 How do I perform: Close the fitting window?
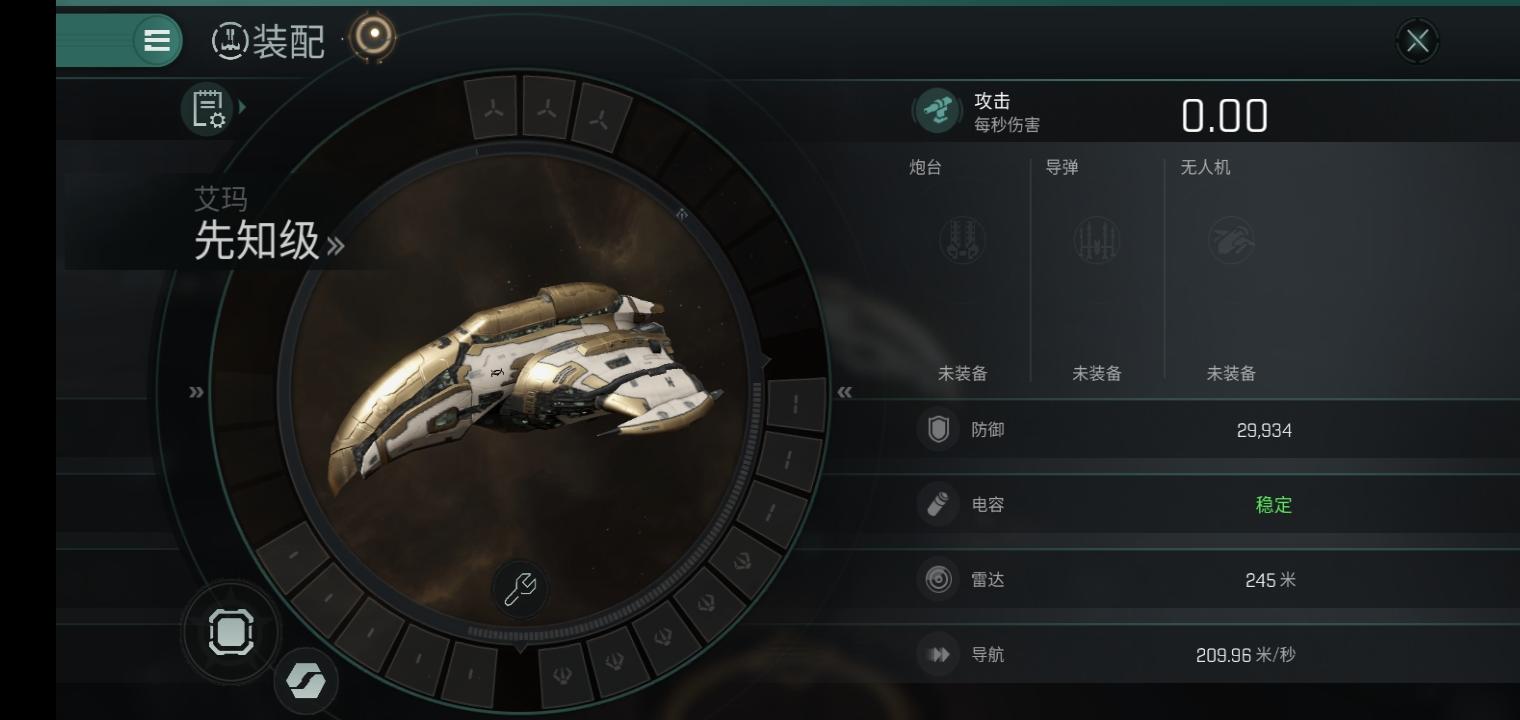click(x=1417, y=41)
